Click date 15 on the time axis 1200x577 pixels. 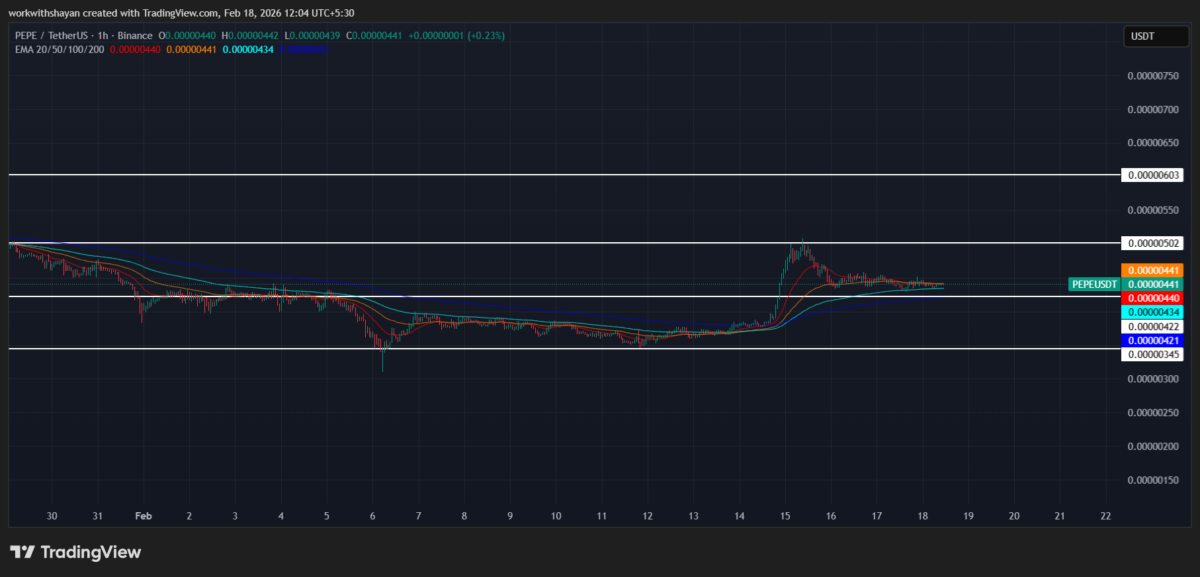click(x=785, y=516)
